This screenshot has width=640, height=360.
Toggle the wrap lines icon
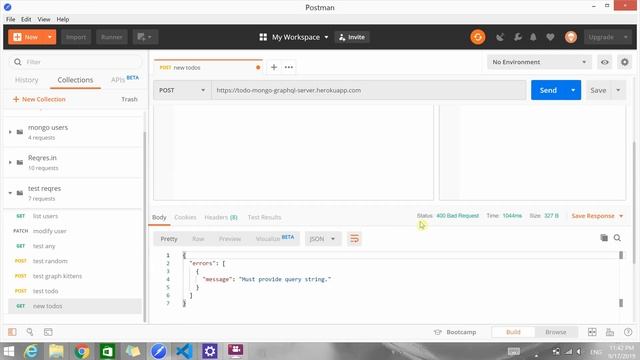(354, 239)
